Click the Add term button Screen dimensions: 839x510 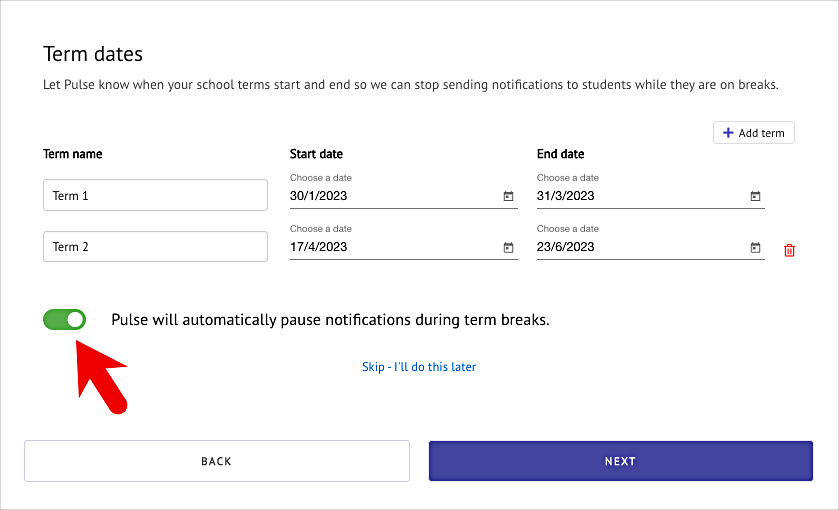753,133
